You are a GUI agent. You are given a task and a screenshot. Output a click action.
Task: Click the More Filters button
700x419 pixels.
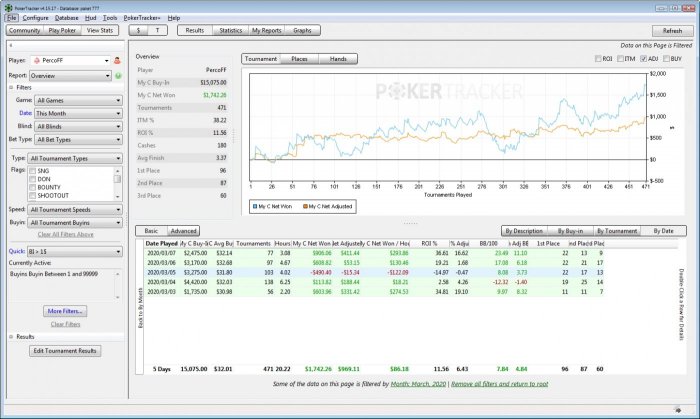tap(64, 311)
